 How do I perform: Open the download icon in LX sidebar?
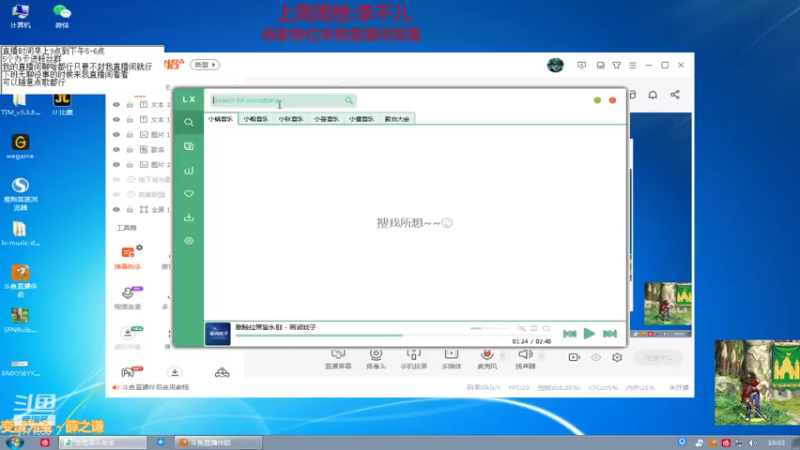coord(189,217)
